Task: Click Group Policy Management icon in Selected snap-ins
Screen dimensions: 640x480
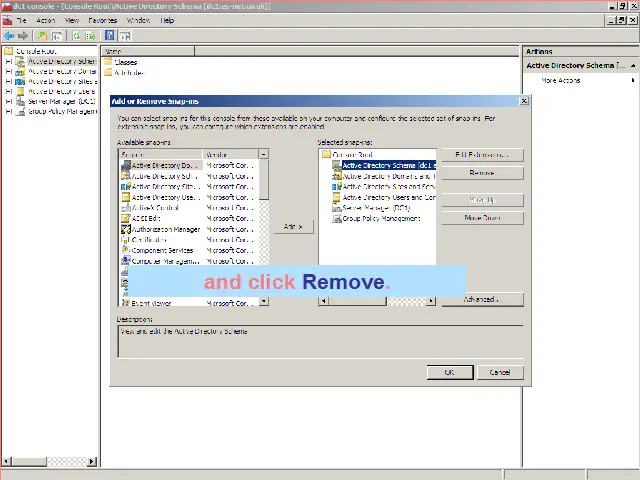Action: (x=336, y=218)
